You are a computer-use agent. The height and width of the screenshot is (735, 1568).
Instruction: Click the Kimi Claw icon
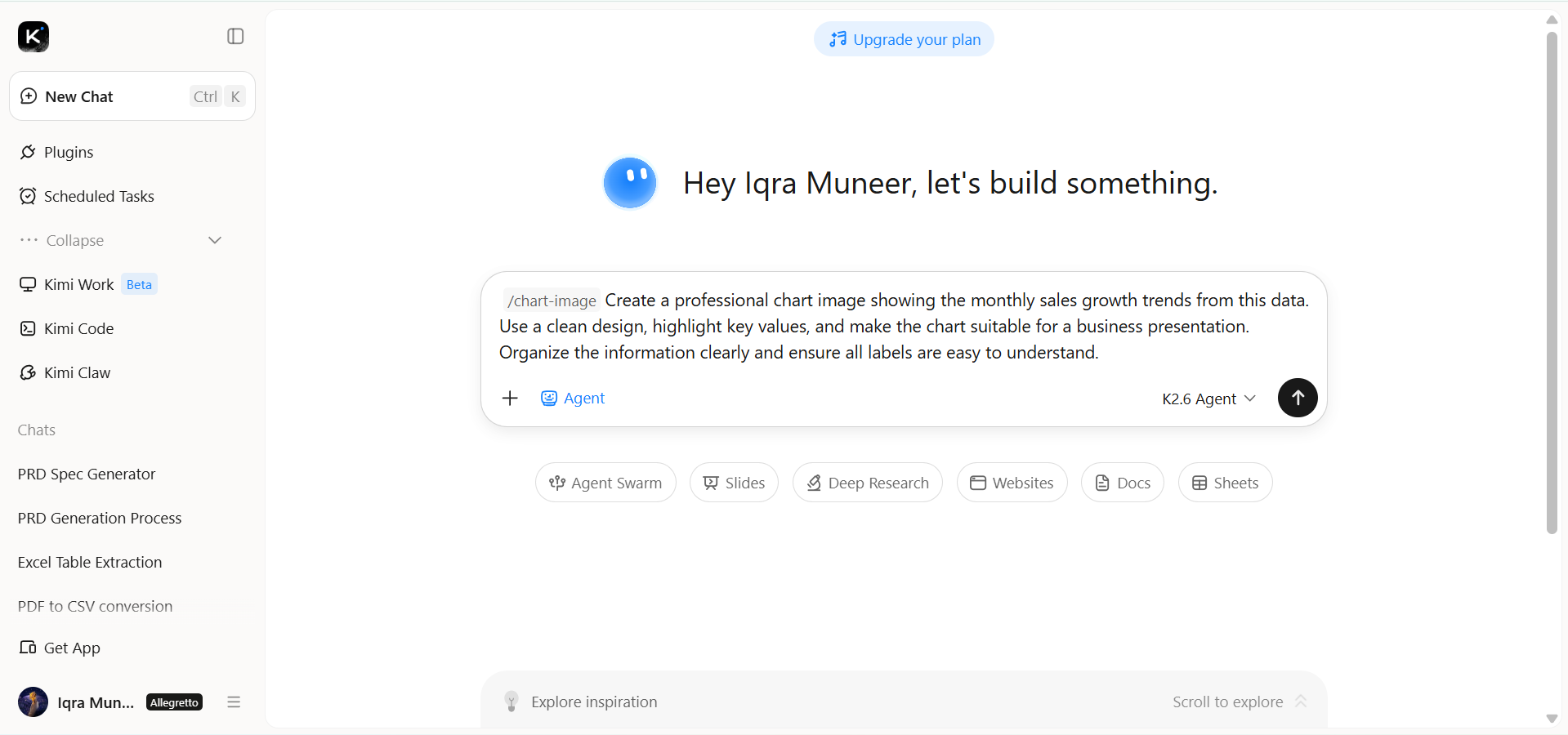28,372
